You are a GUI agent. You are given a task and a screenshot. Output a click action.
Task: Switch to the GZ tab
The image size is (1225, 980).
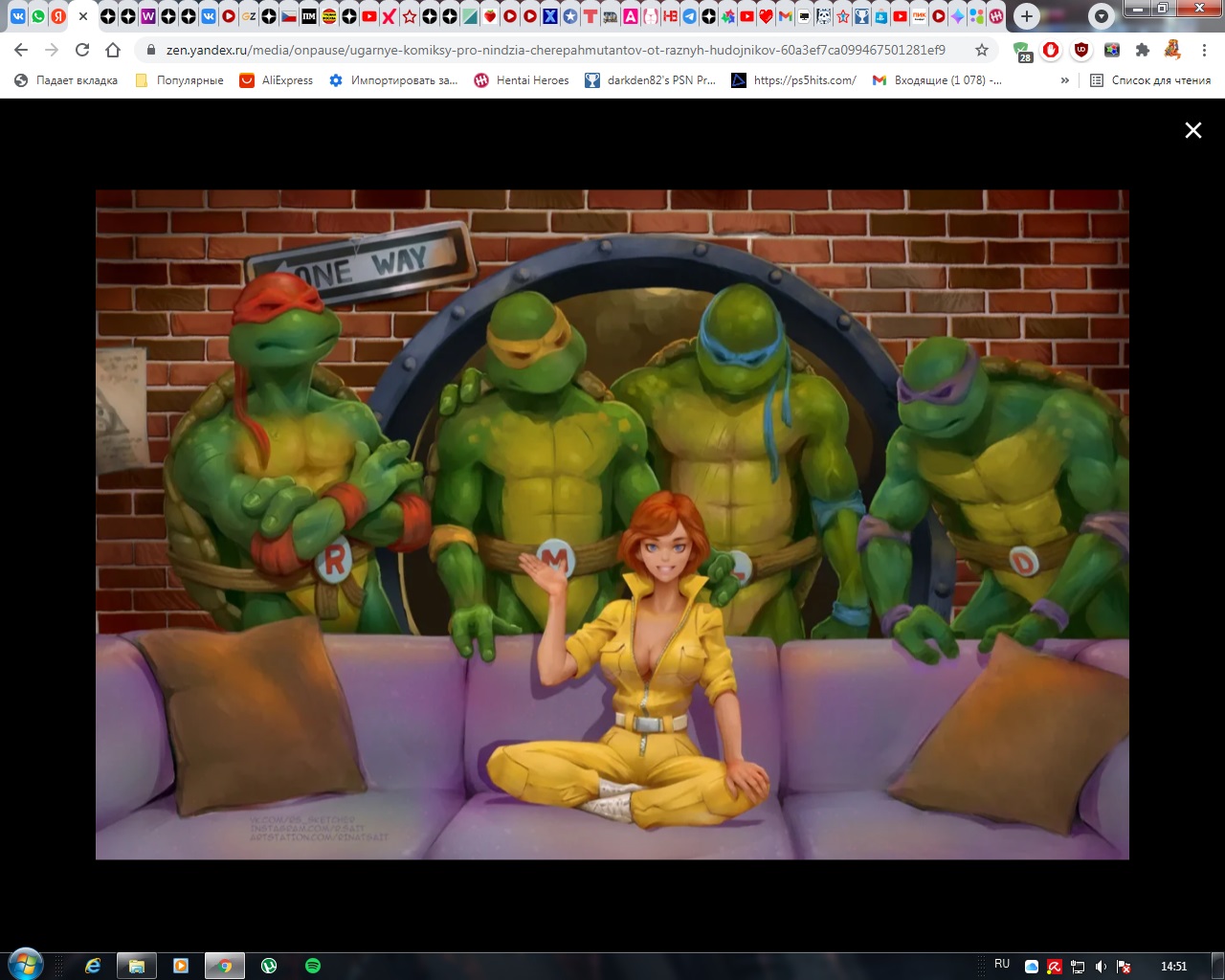coord(249,16)
